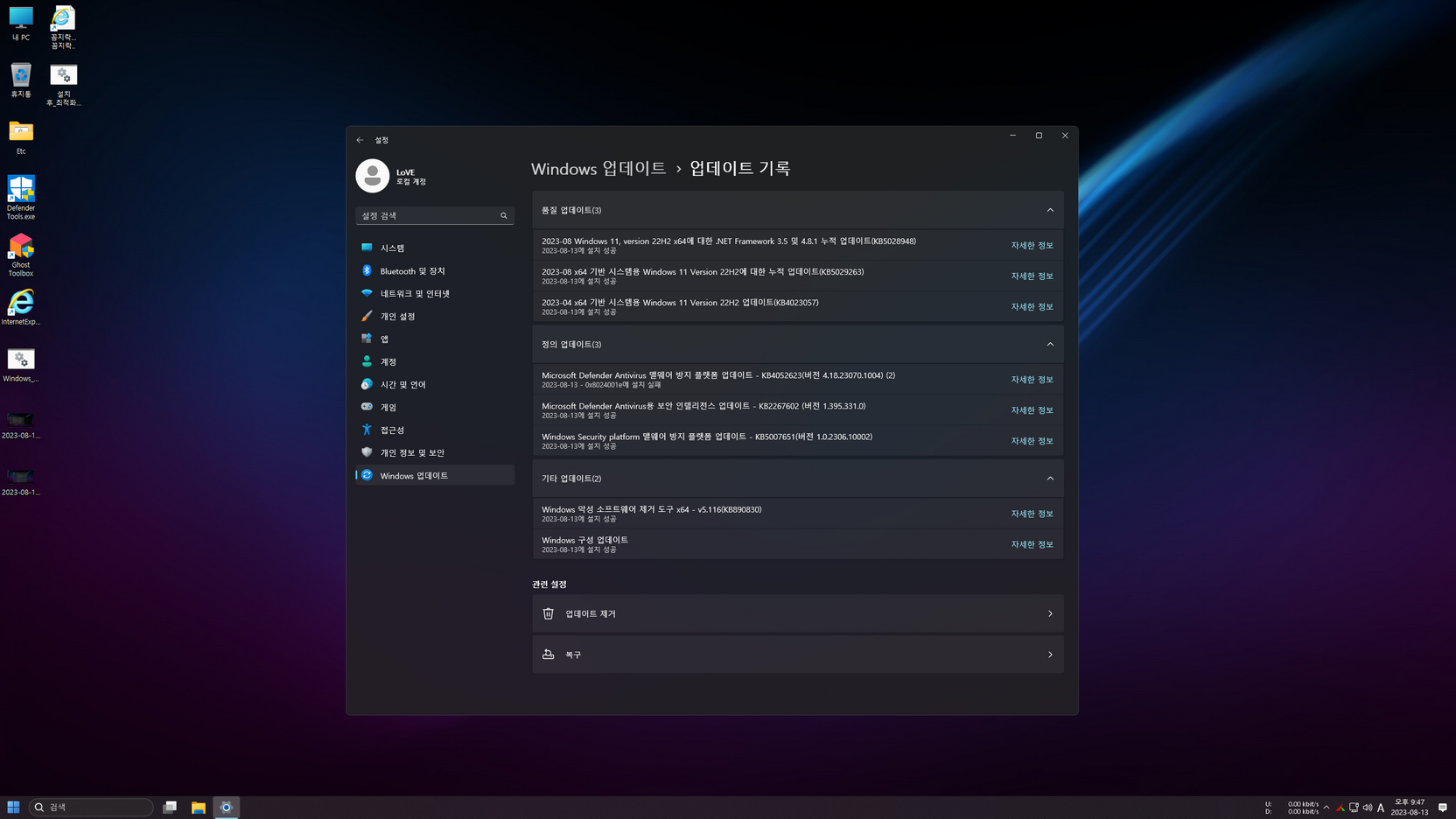Select 계정 in the sidebar
This screenshot has width=1456, height=819.
pos(435,361)
